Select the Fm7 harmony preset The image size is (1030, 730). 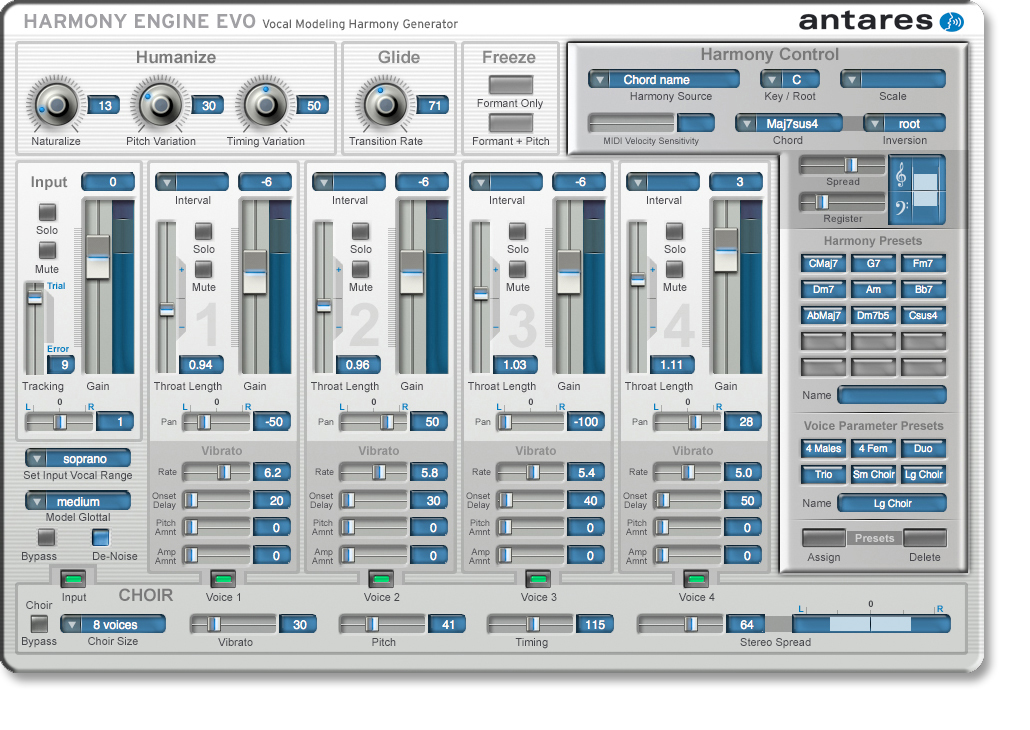point(923,263)
